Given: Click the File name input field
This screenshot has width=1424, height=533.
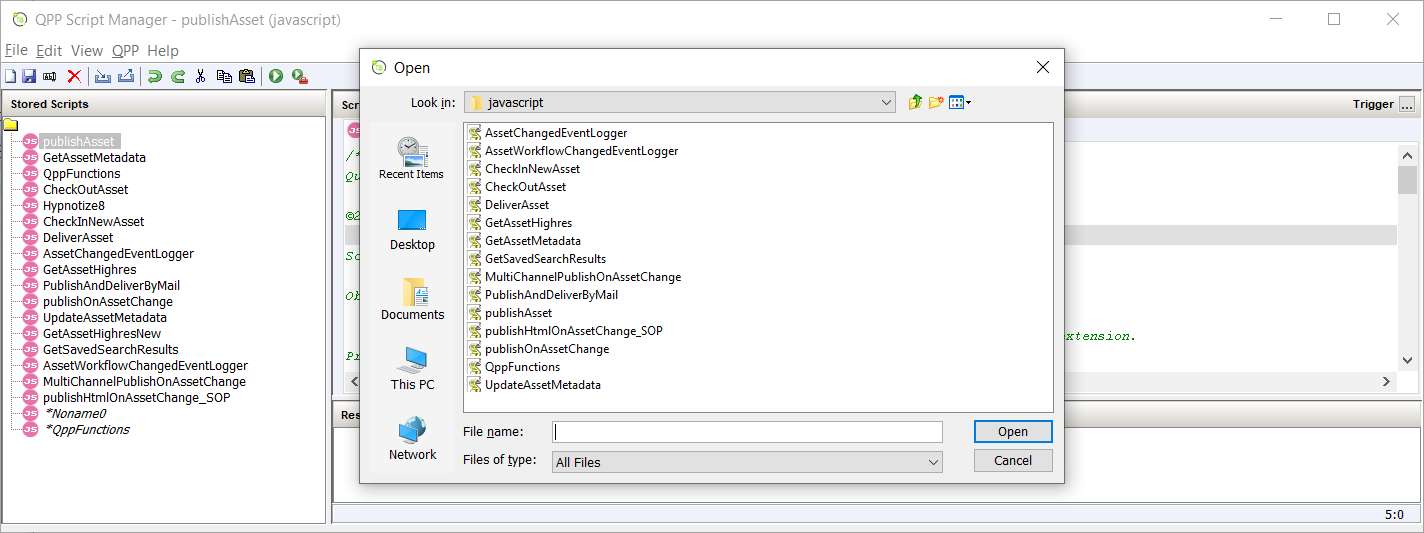Looking at the screenshot, I should (747, 432).
